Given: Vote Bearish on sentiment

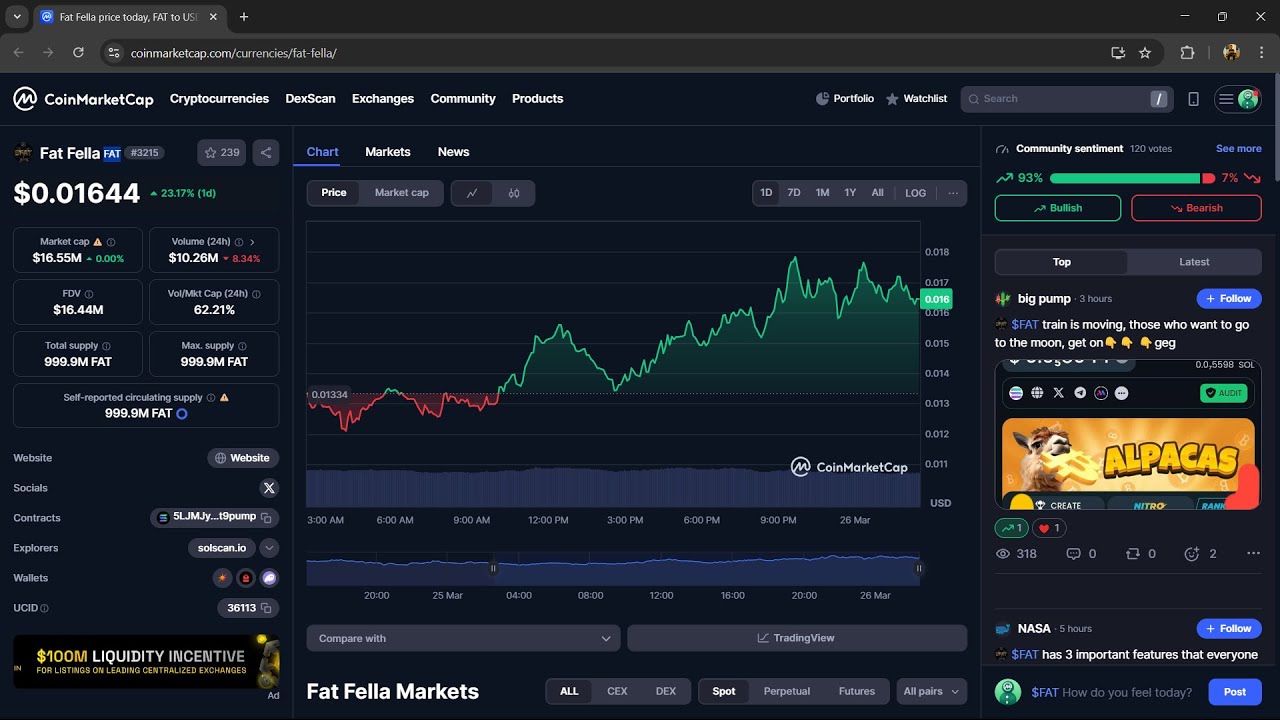Looking at the screenshot, I should coord(1196,208).
